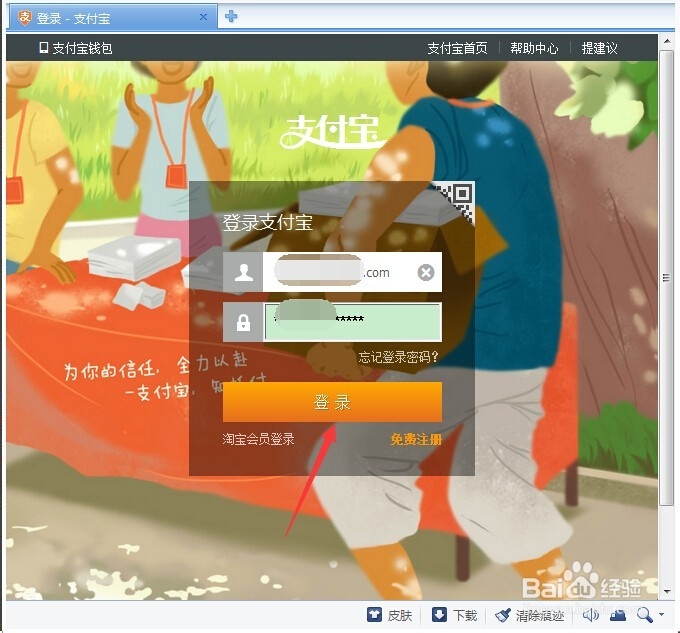Select the 登录 - 支付宝 browser tab
This screenshot has height=633, width=680.
[113, 18]
